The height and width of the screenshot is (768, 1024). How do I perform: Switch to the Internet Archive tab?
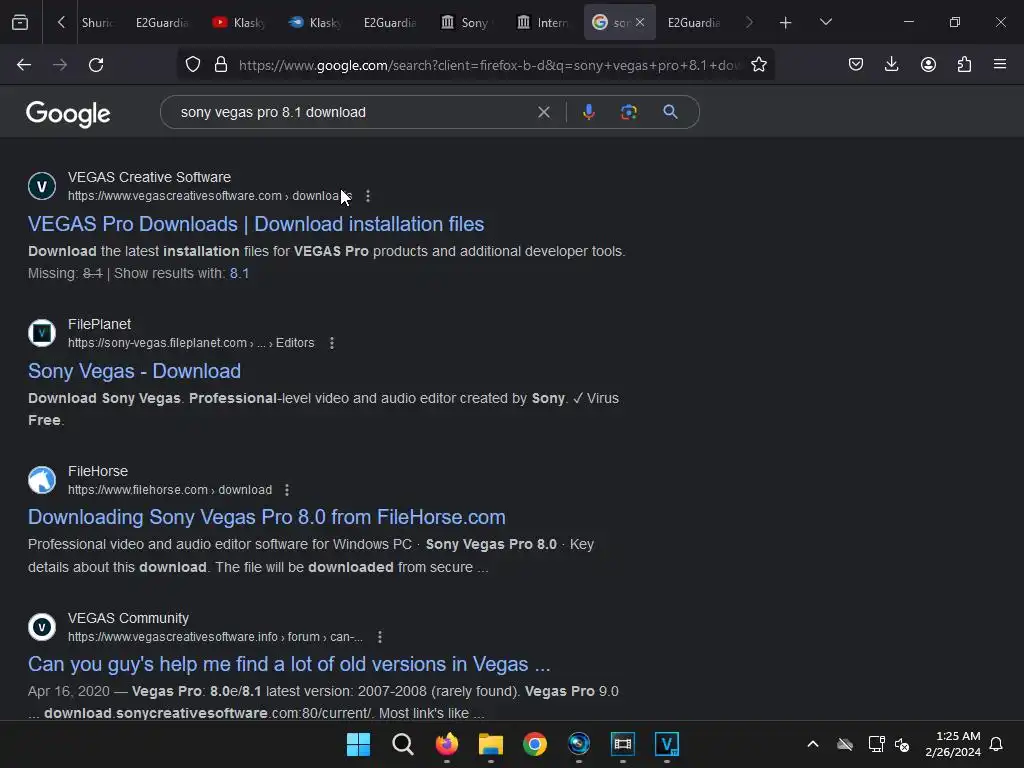(x=543, y=23)
